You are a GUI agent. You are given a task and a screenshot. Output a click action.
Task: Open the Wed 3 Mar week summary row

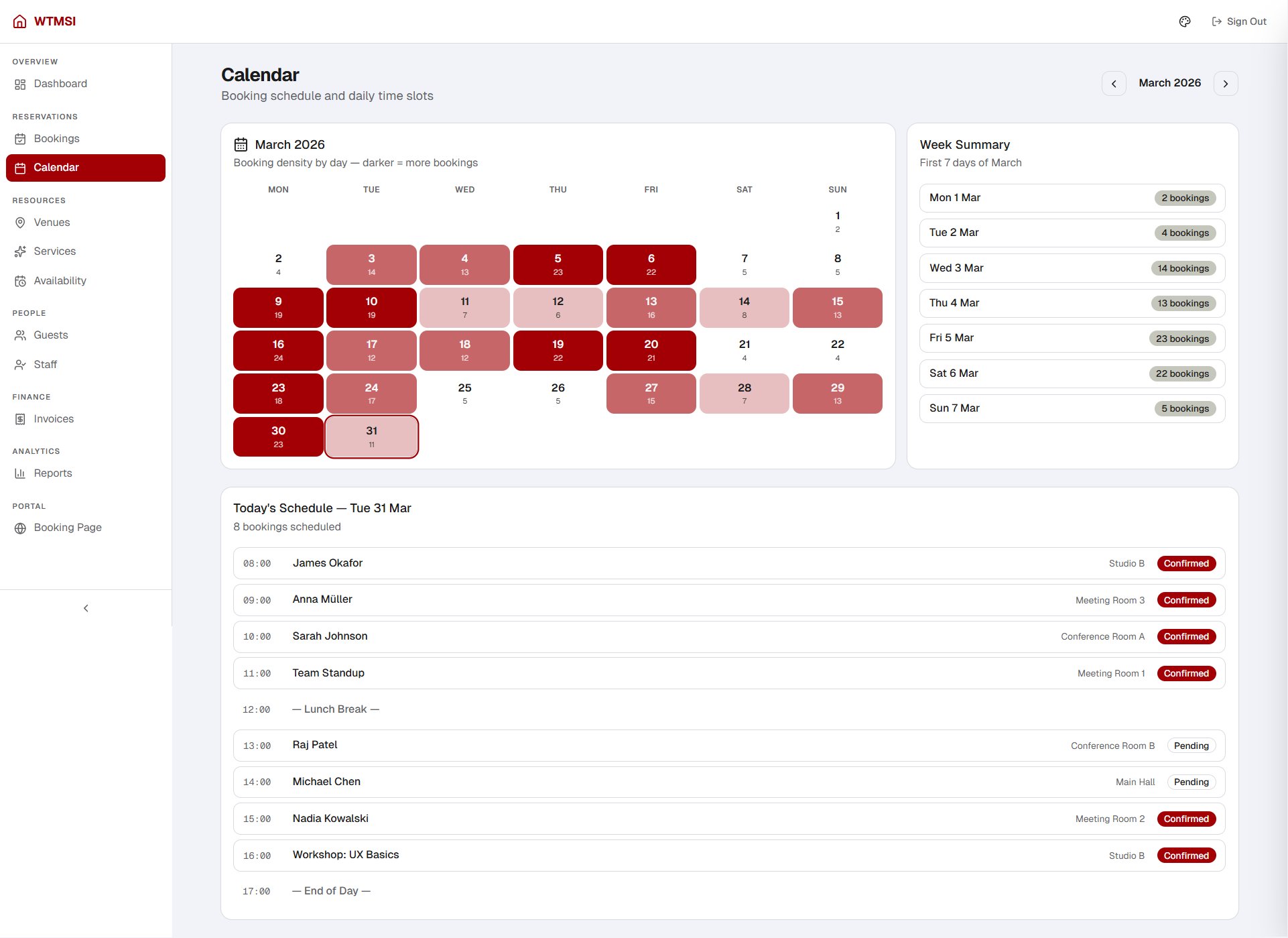(x=1072, y=268)
